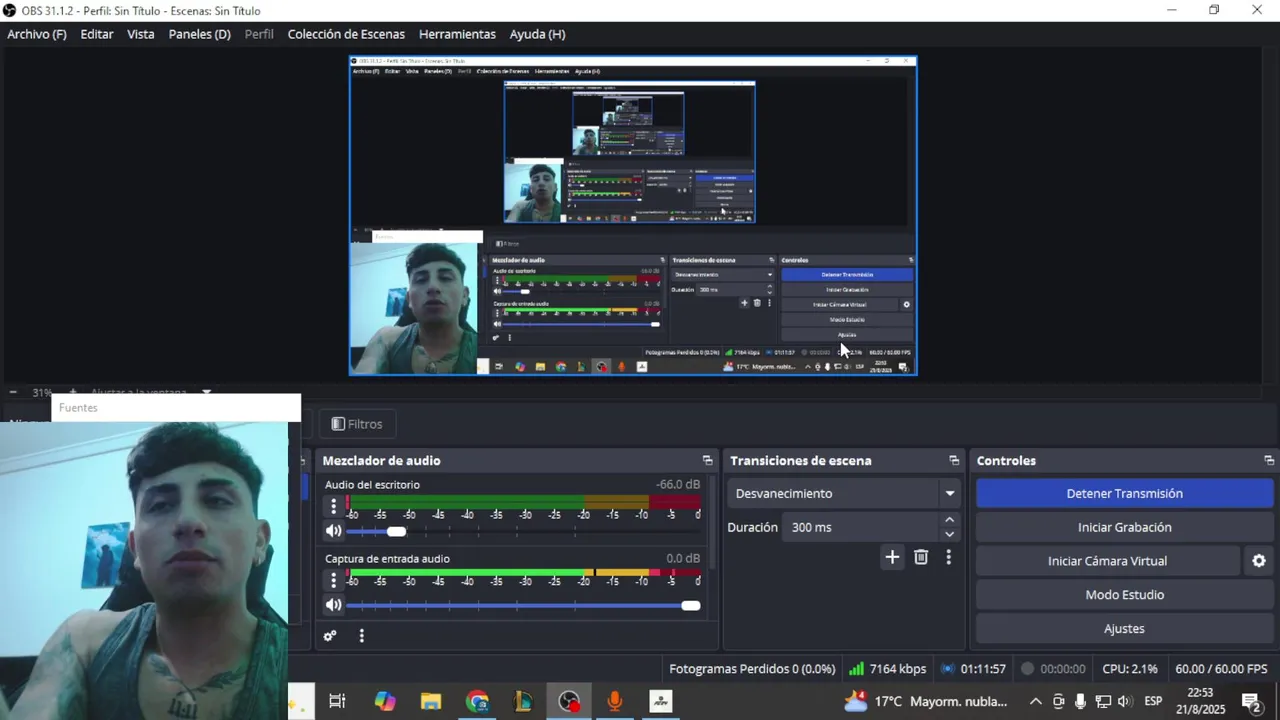The height and width of the screenshot is (720, 1280).
Task: Switch to OBS Studio taskbar icon
Action: pos(569,702)
